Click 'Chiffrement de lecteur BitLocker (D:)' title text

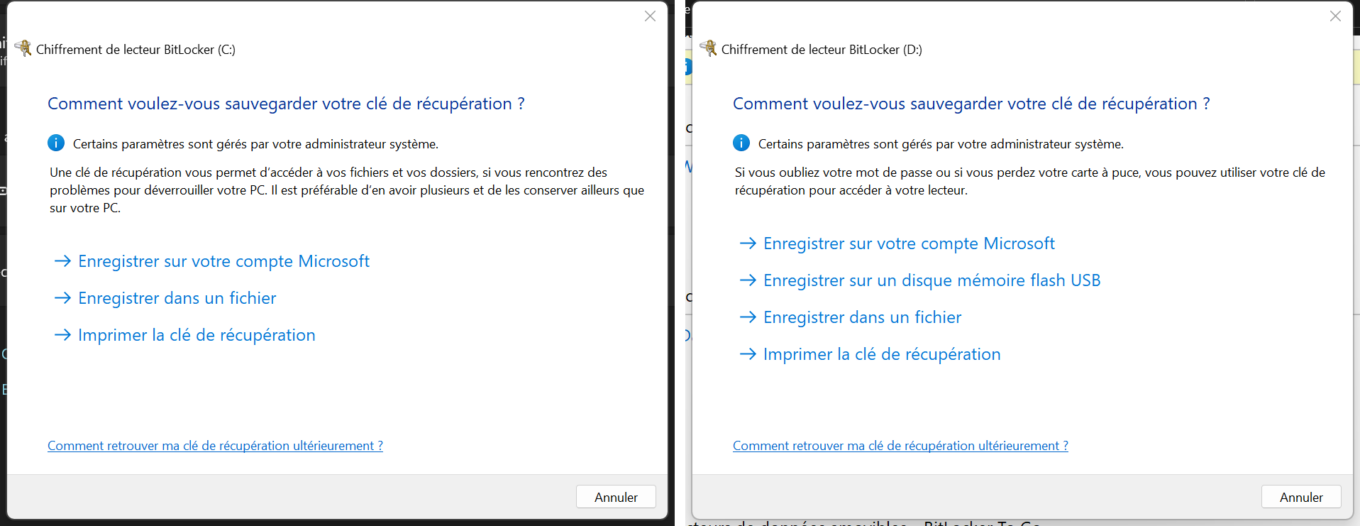pyautogui.click(x=821, y=49)
